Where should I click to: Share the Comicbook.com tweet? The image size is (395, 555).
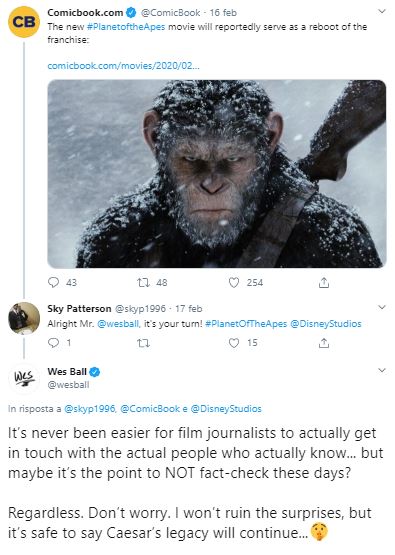(324, 282)
